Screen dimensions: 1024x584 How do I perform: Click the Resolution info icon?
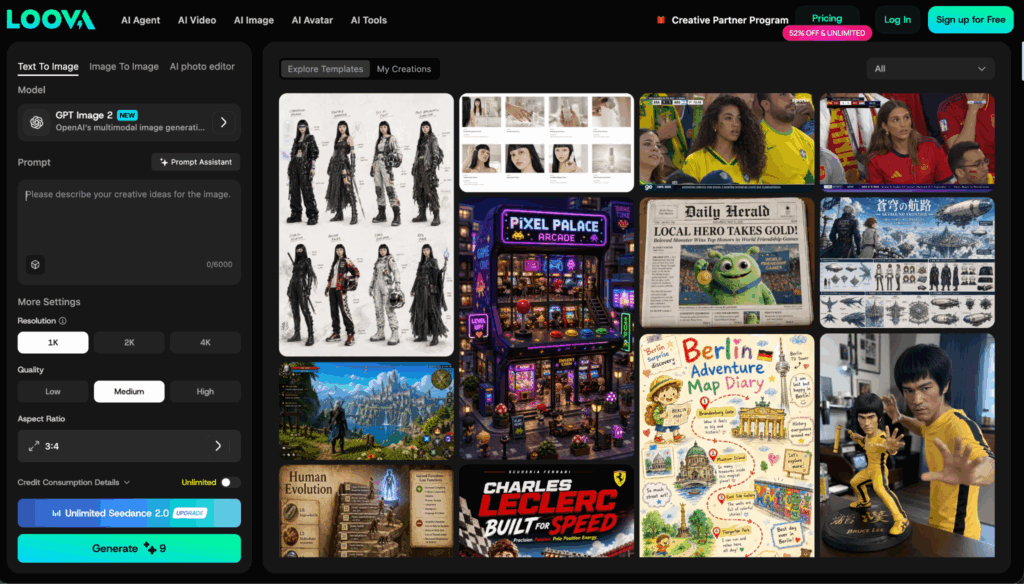tap(63, 321)
